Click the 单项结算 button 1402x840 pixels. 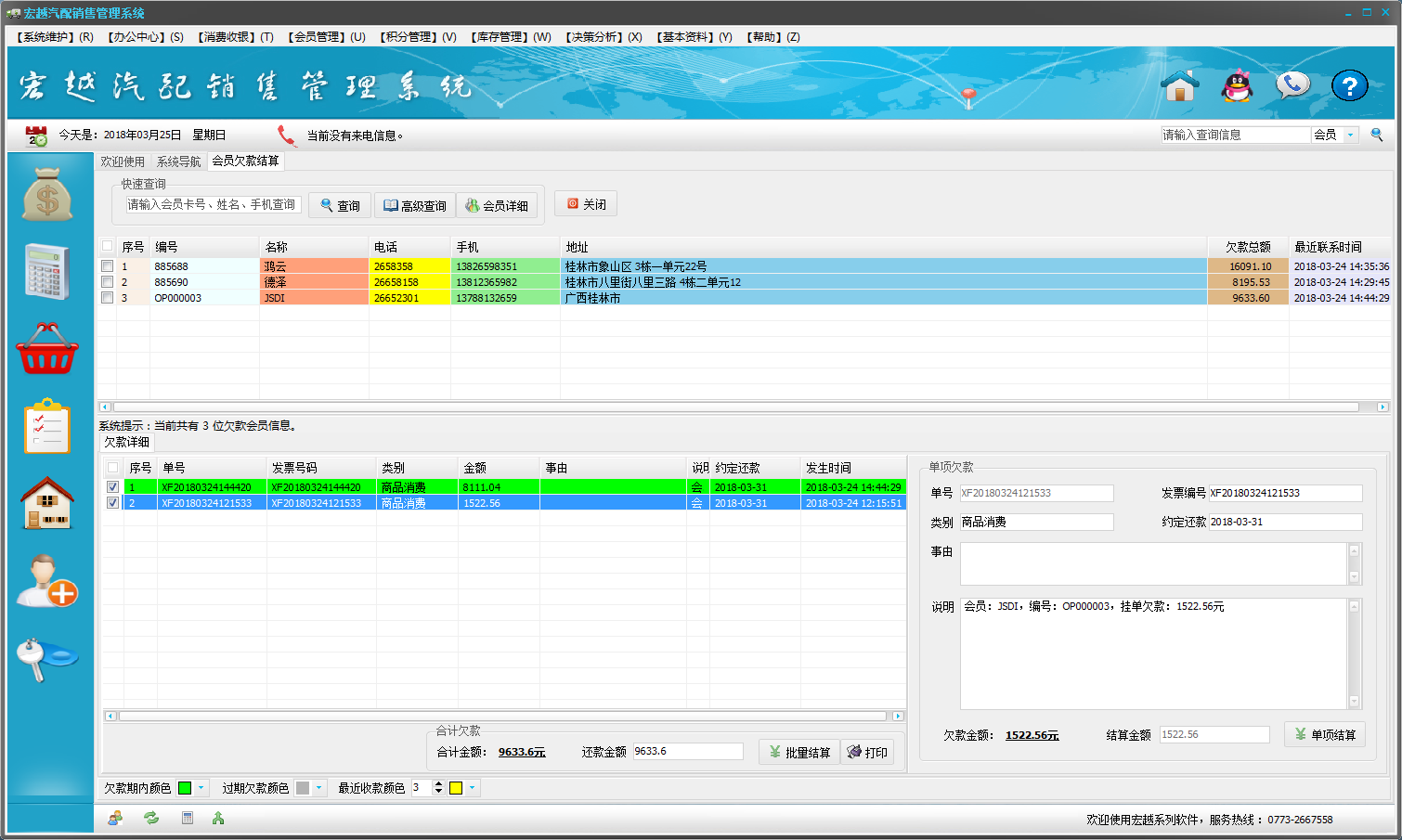pos(1324,734)
